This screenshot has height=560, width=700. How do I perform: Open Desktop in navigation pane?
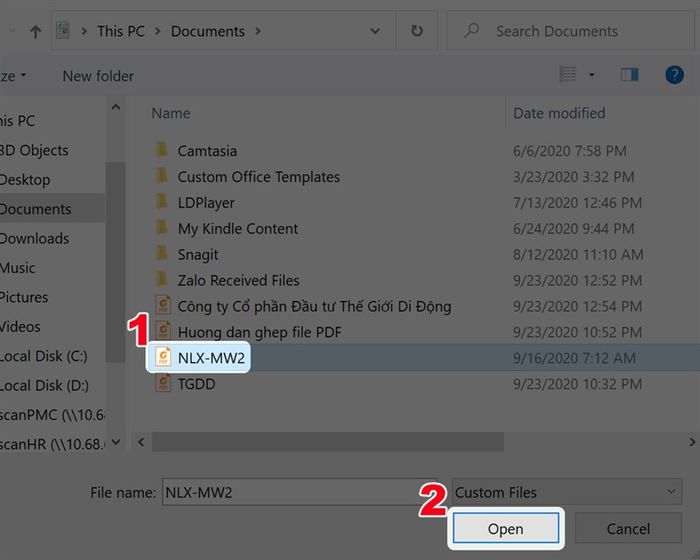pos(25,180)
